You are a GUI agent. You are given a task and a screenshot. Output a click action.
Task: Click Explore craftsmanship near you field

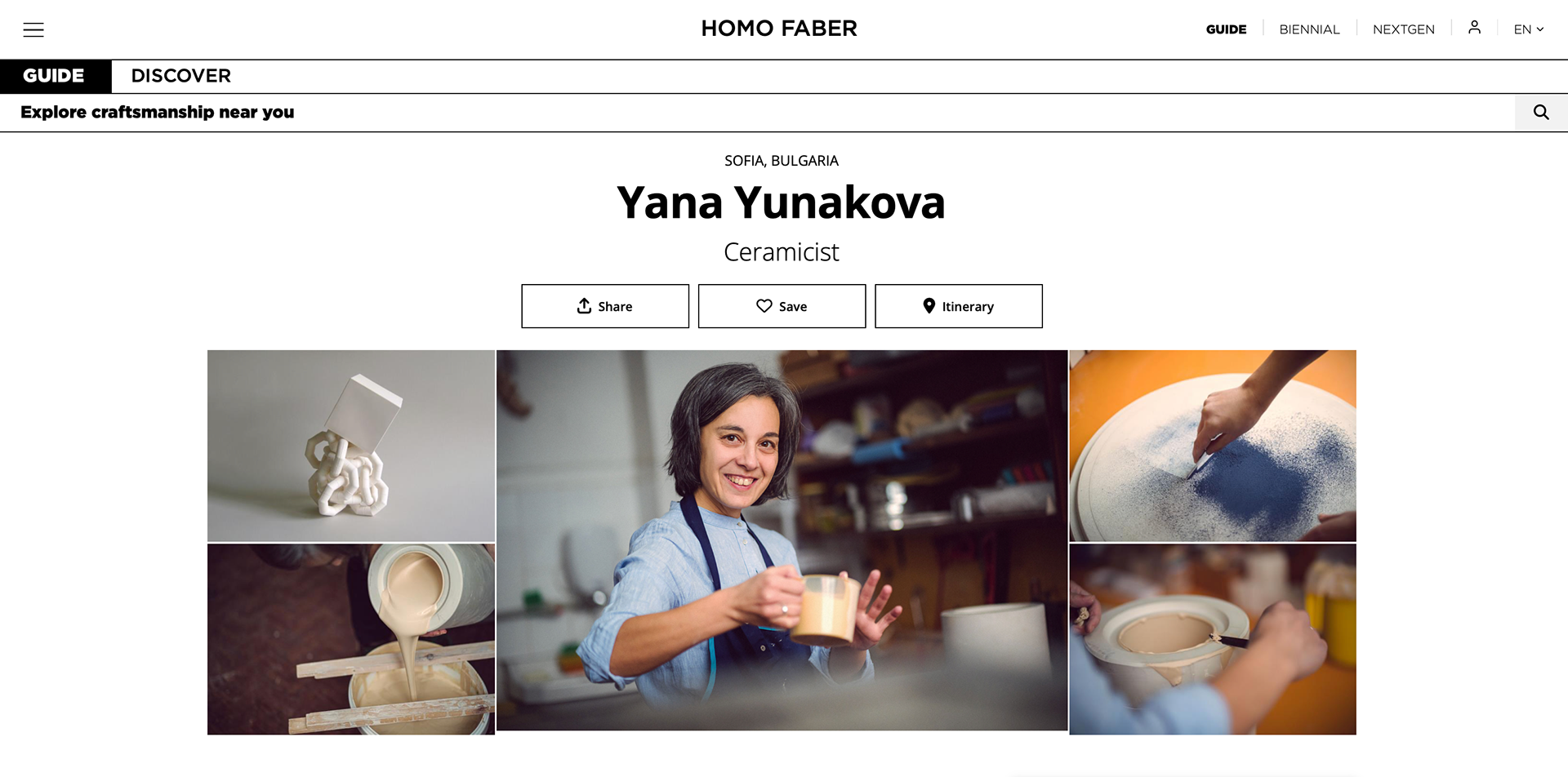757,113
